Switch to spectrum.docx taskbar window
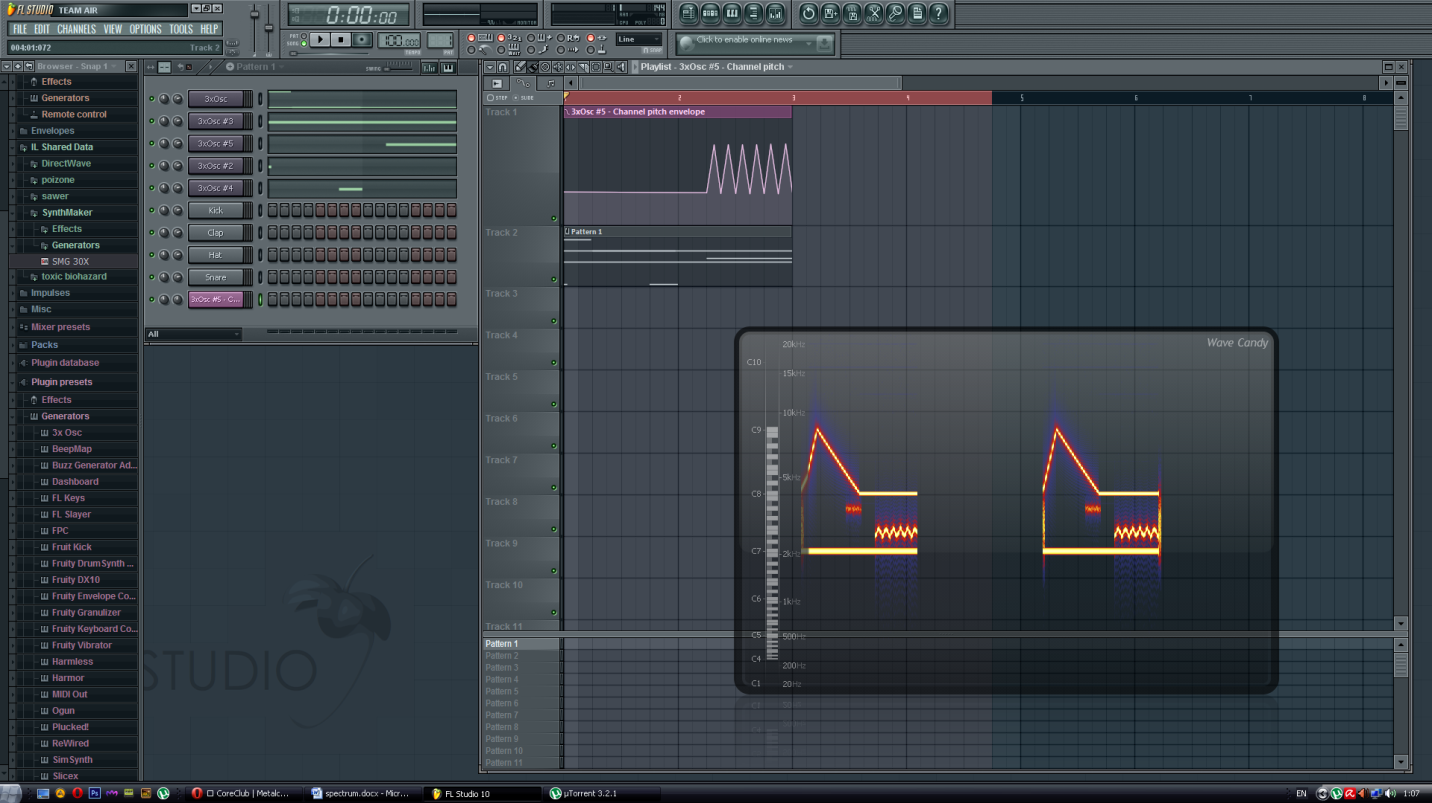 point(365,793)
